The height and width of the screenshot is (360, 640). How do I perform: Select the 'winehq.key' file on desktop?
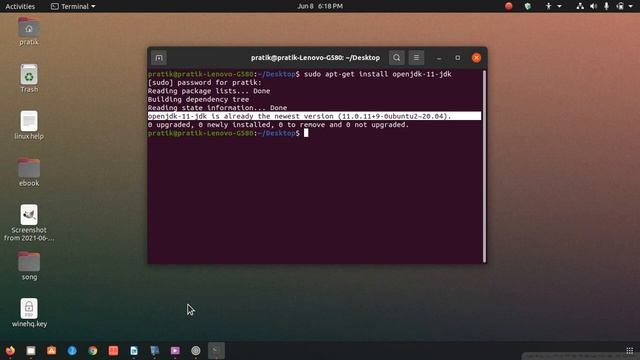point(29,313)
